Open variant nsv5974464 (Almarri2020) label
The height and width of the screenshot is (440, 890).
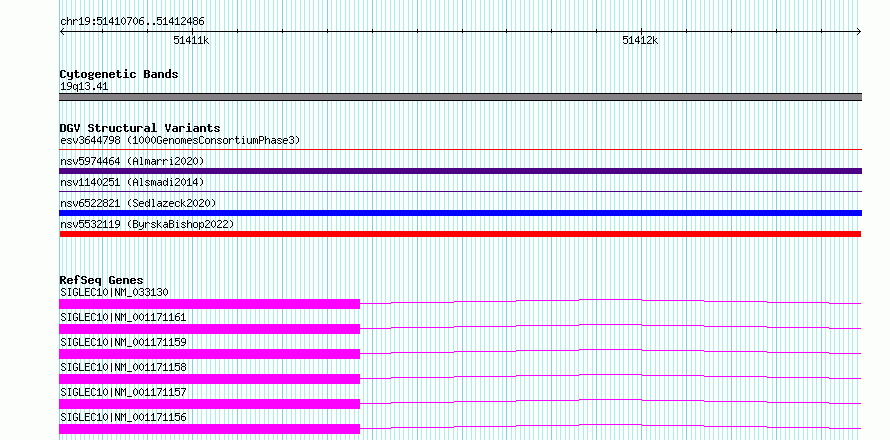click(132, 161)
